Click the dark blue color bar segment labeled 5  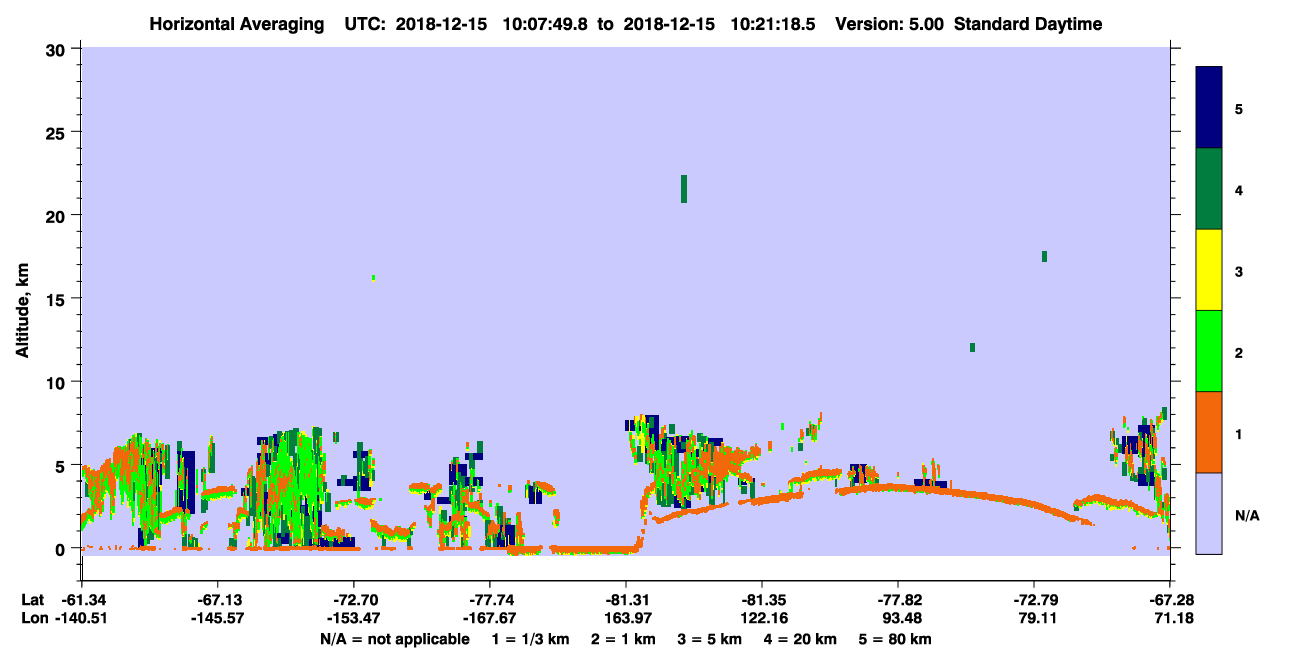click(x=1209, y=107)
